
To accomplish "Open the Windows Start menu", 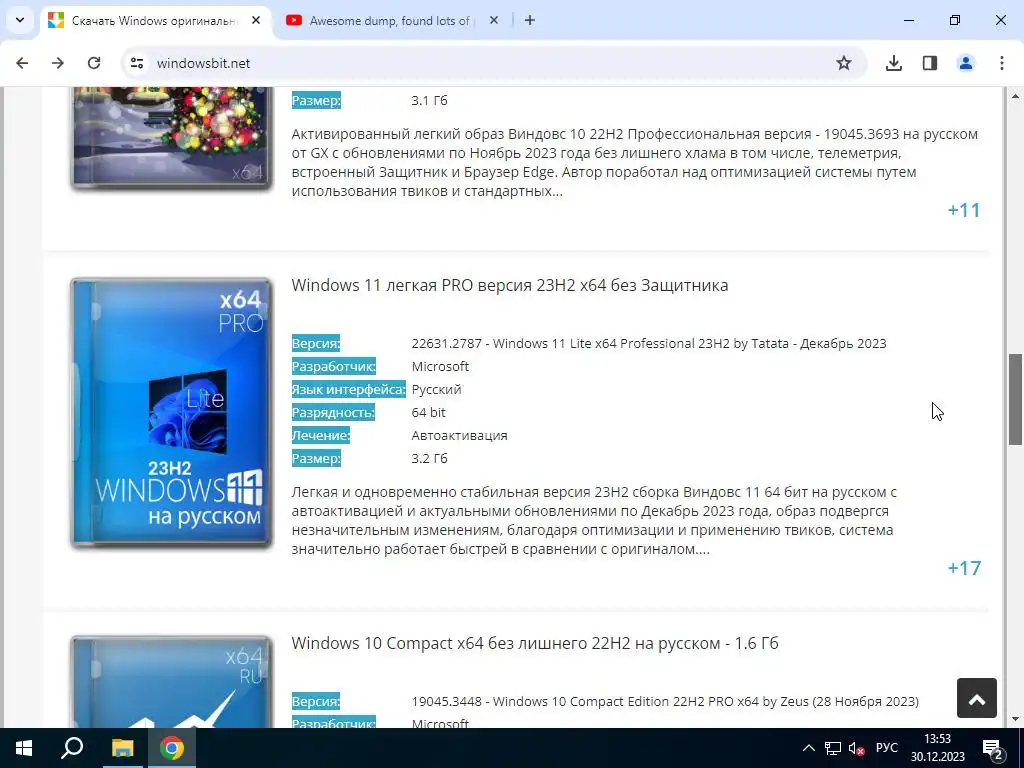I will [x=24, y=748].
